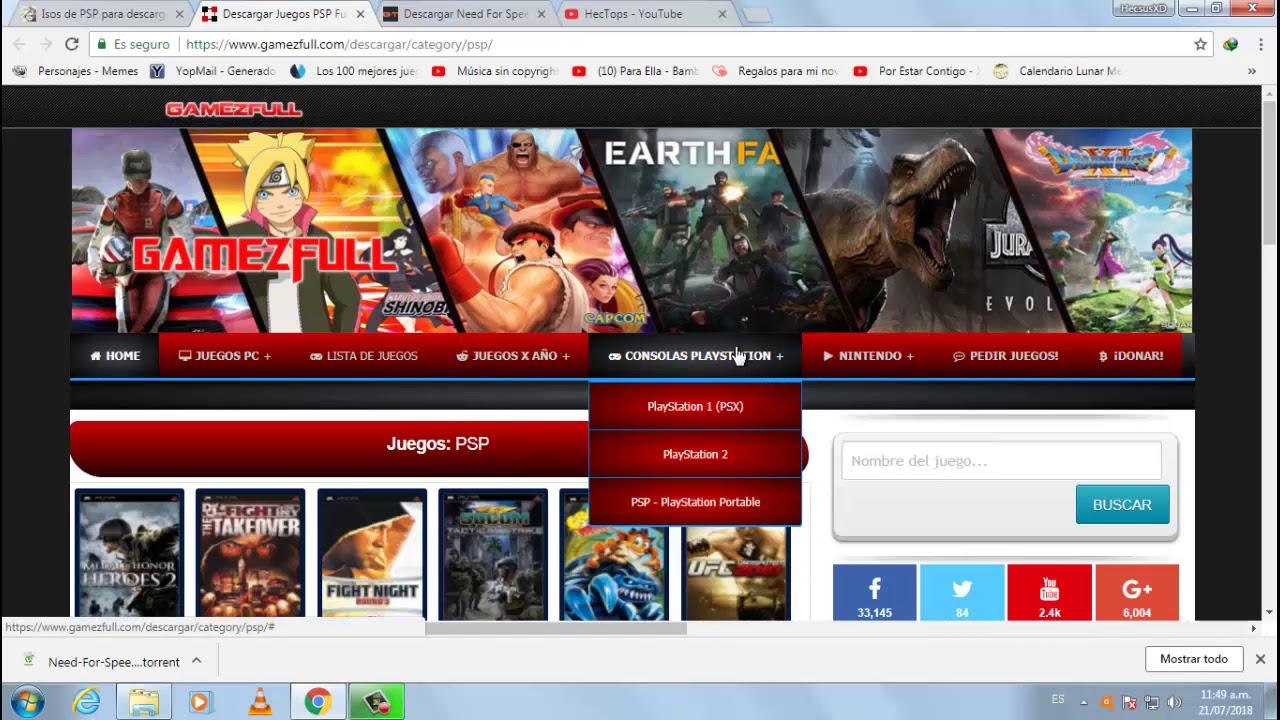Click the Chrome back arrow
This screenshot has height=720, width=1280.
click(19, 44)
